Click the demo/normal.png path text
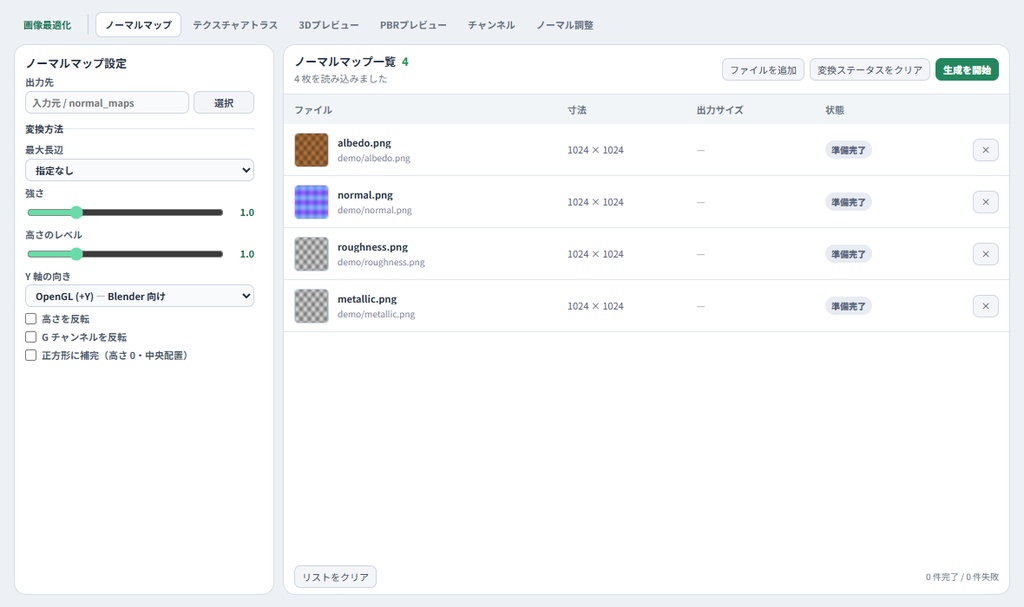This screenshot has height=607, width=1024. [x=374, y=210]
